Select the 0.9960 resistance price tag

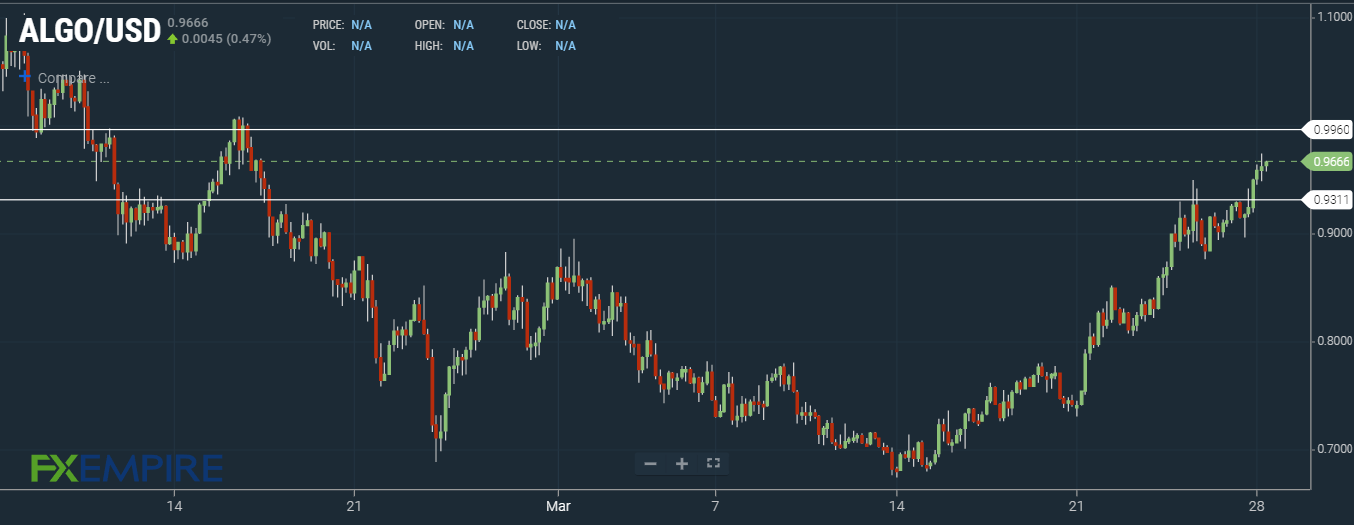tap(1329, 129)
